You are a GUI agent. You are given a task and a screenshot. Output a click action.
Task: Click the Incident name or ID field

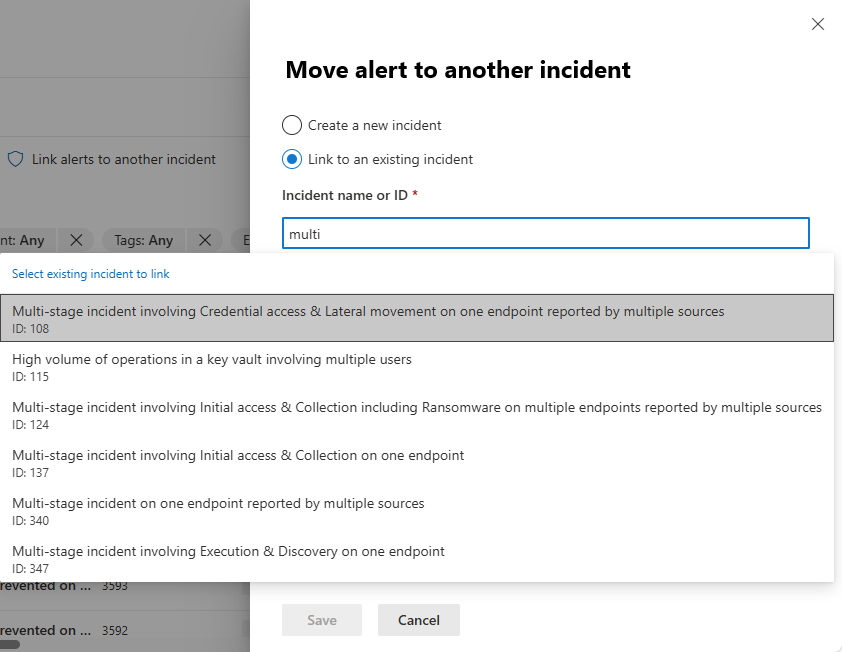[545, 234]
